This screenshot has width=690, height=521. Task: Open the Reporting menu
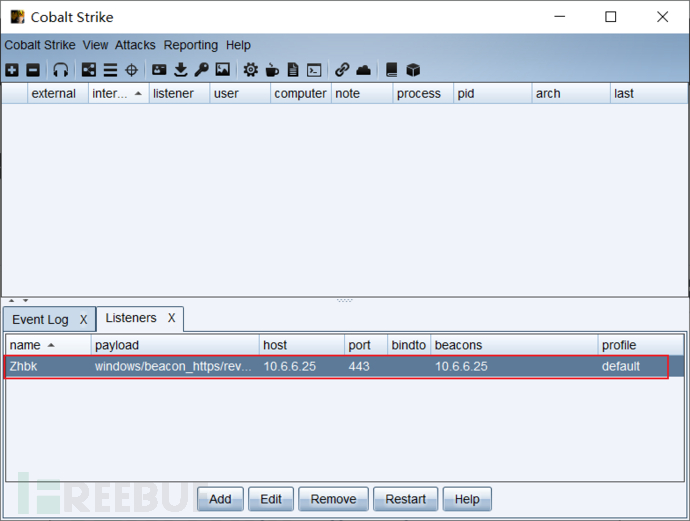pos(191,45)
